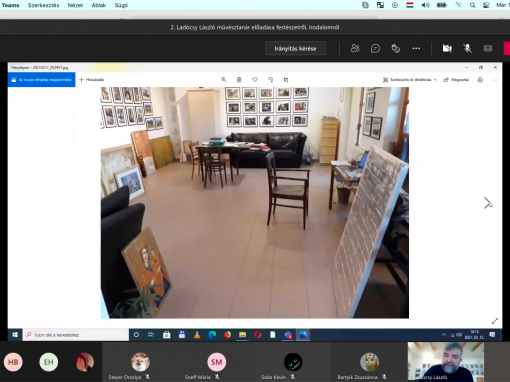Click the Hungarian flag input source icon
The height and width of the screenshot is (382, 510).
(410, 5)
